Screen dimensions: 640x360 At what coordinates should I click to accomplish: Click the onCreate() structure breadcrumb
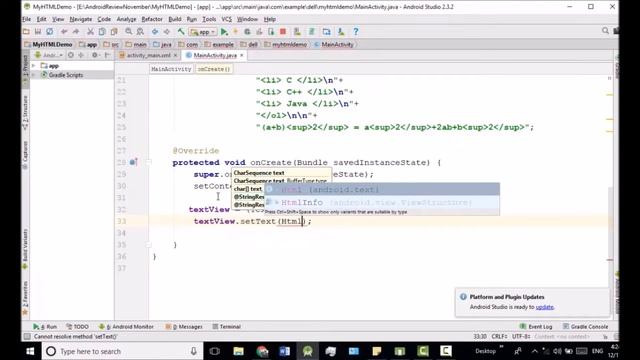214,69
